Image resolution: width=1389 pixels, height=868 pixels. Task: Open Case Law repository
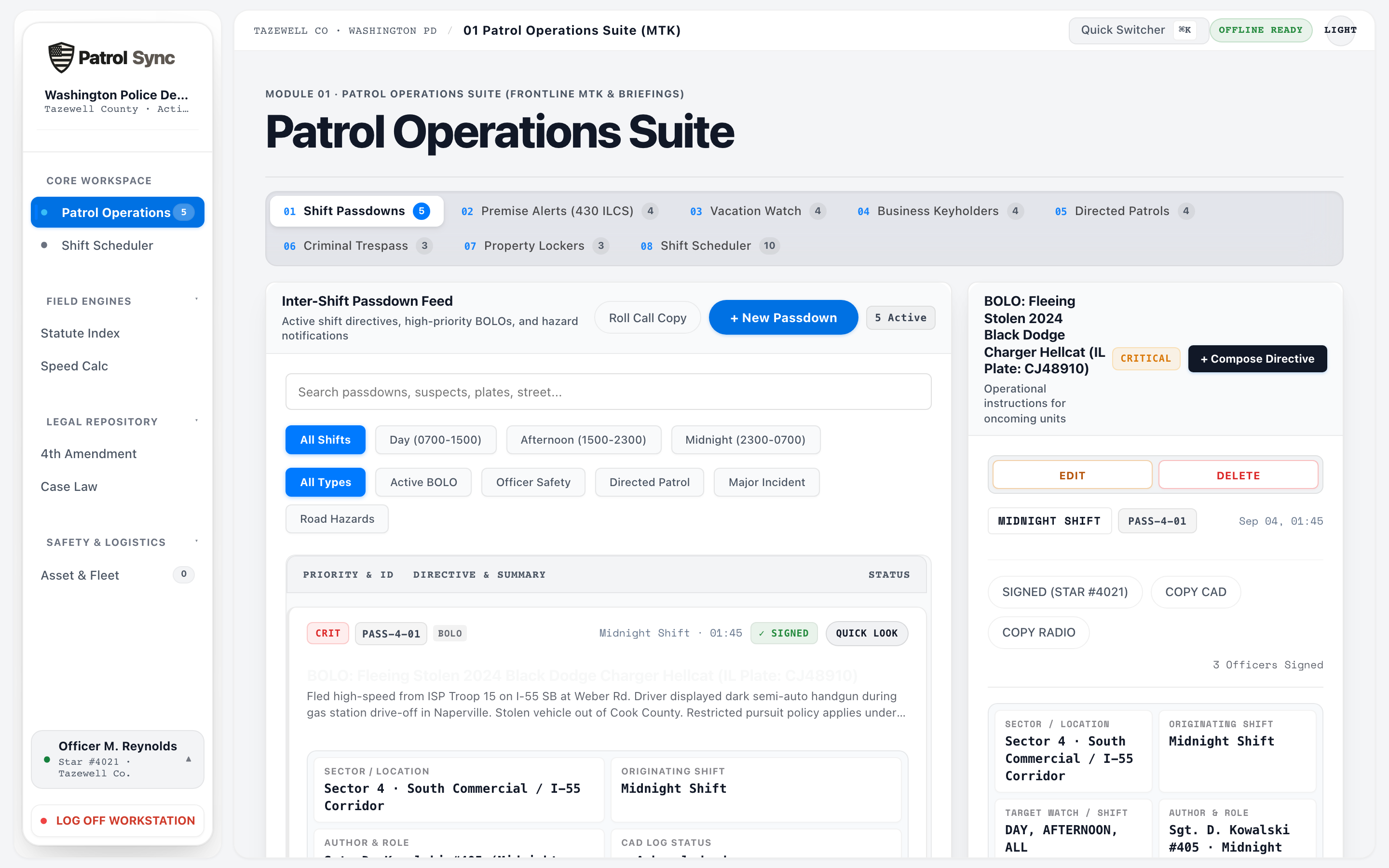click(69, 486)
